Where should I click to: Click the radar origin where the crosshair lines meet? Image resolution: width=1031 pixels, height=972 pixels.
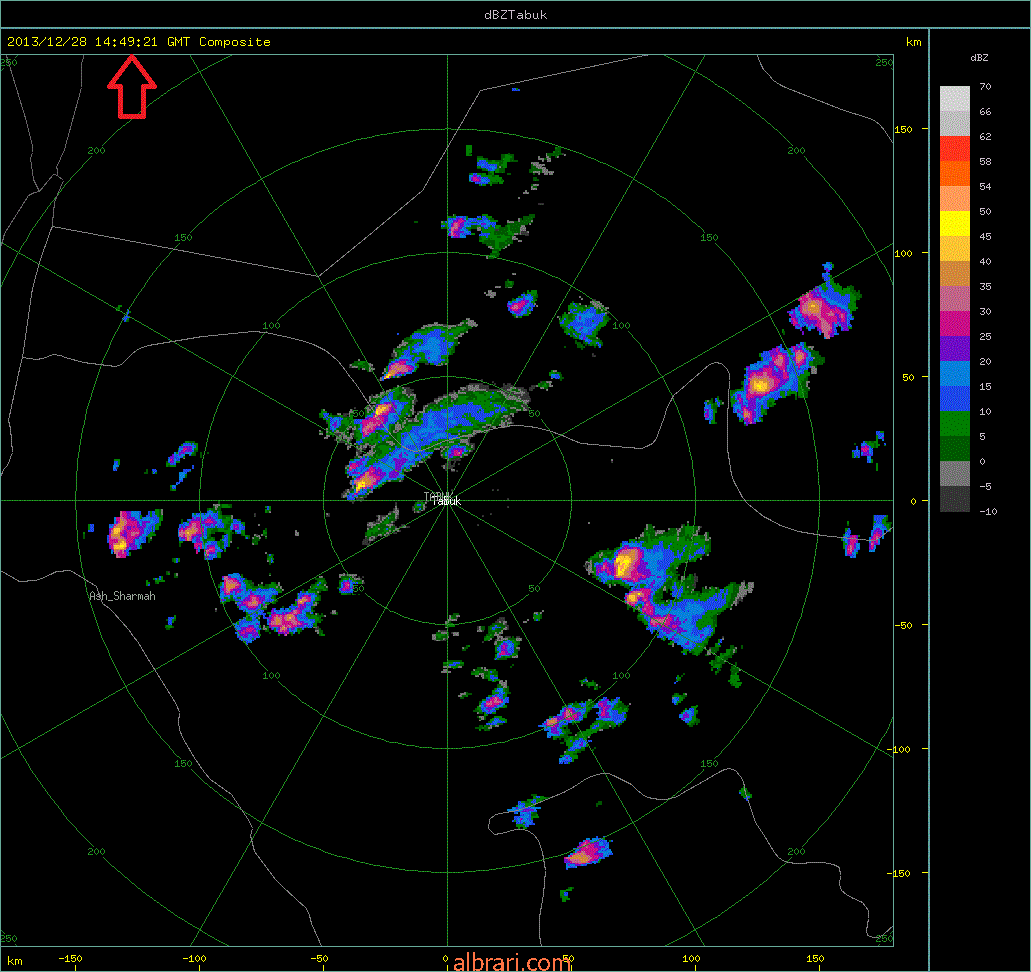pyautogui.click(x=447, y=500)
